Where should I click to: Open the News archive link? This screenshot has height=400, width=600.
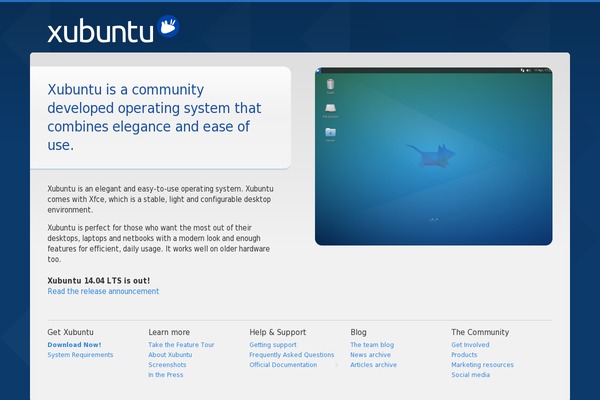click(370, 355)
